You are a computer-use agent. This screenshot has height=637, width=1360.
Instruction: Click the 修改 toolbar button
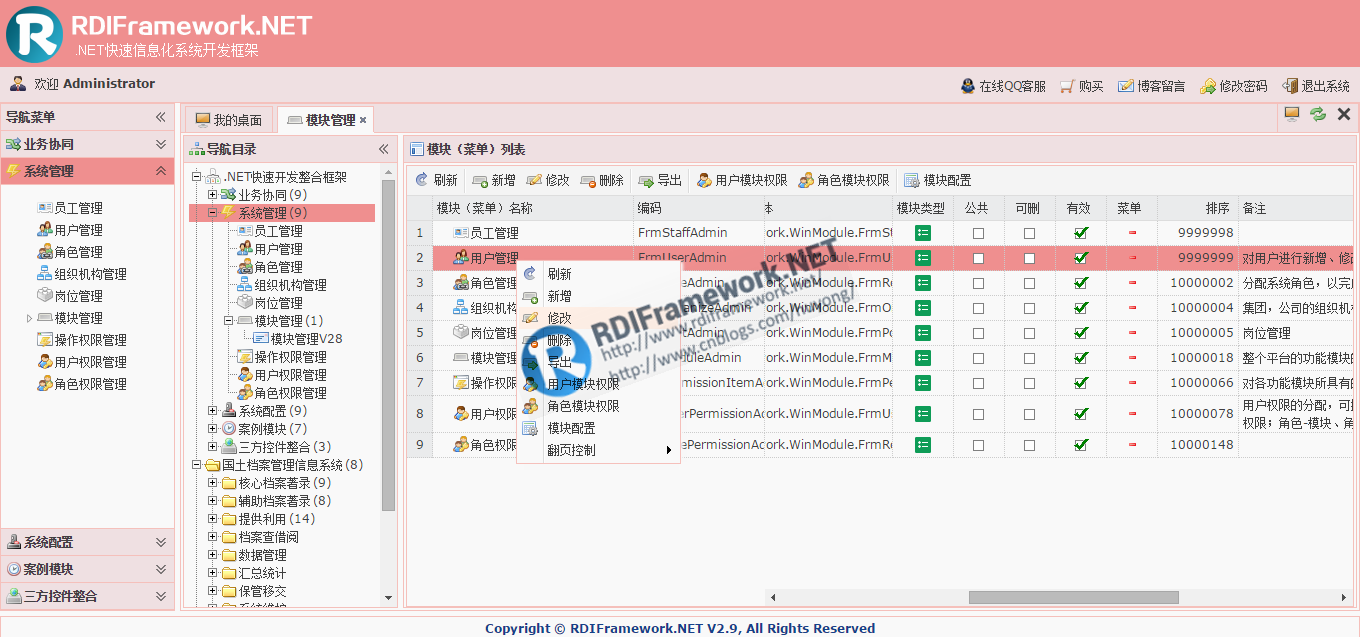pyautogui.click(x=548, y=180)
